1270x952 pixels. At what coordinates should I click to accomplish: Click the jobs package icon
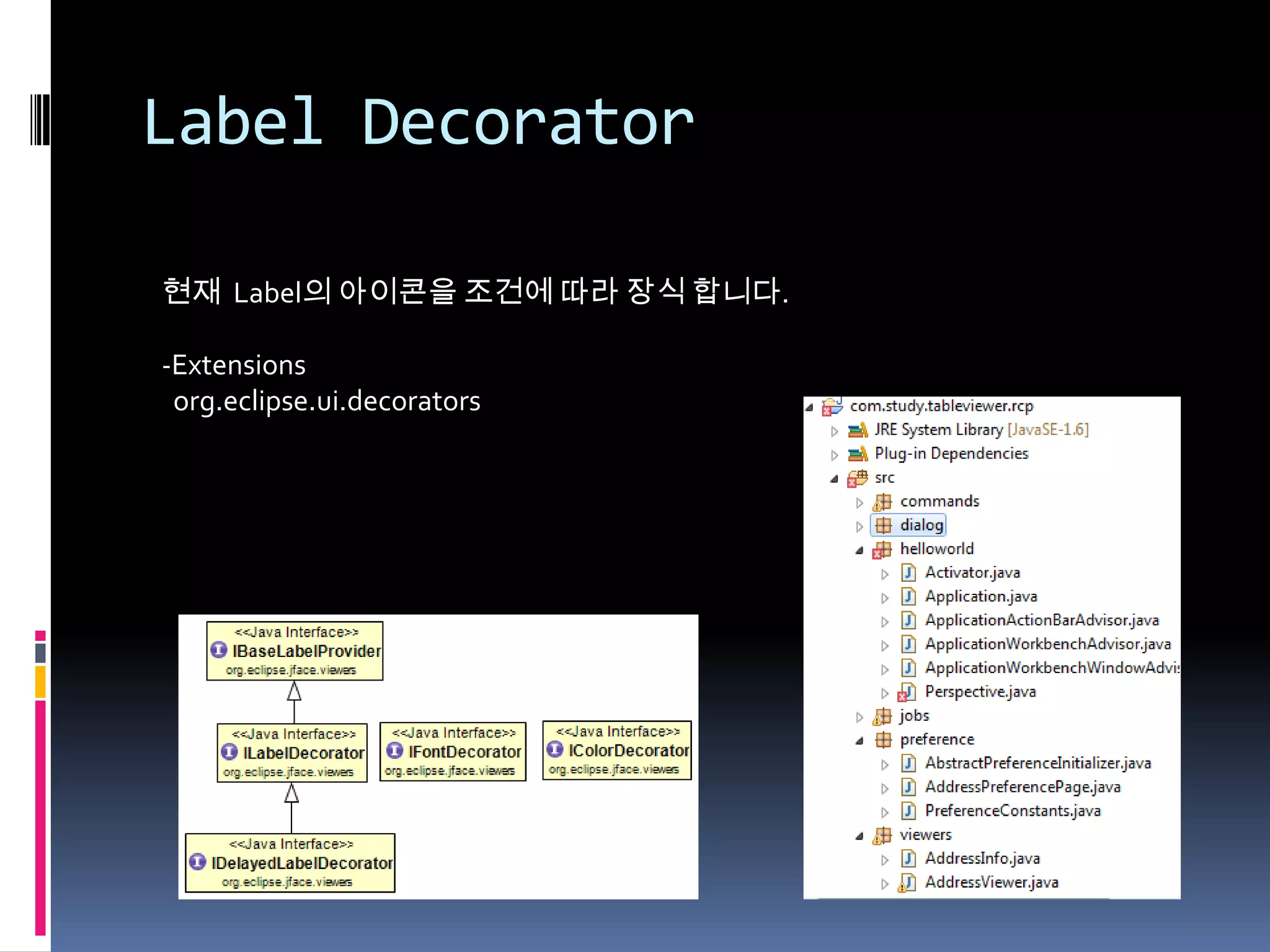click(x=882, y=716)
